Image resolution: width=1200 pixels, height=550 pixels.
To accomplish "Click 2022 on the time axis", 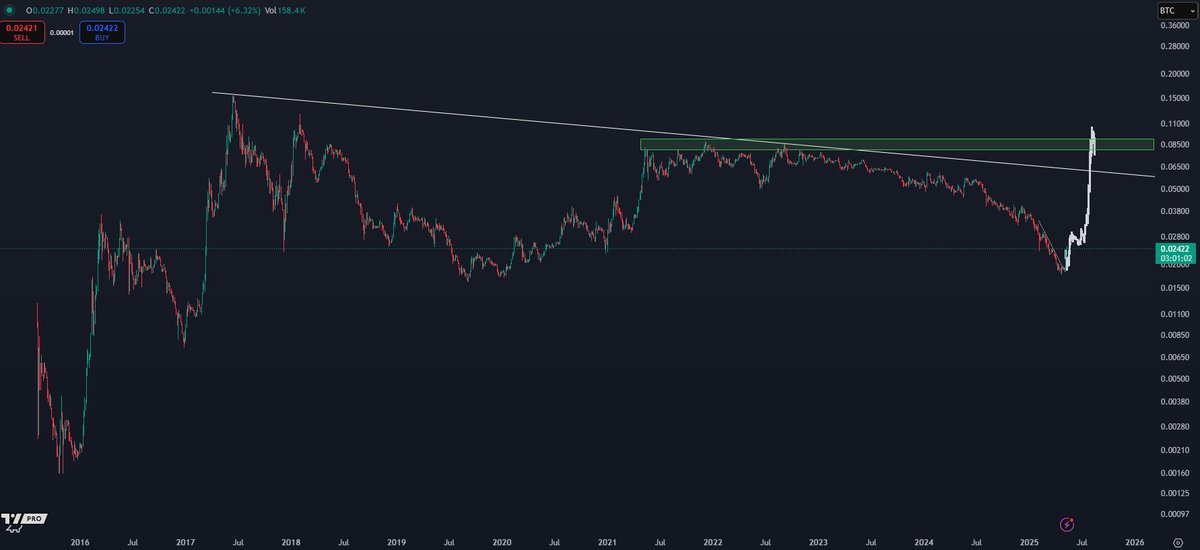I will (713, 542).
